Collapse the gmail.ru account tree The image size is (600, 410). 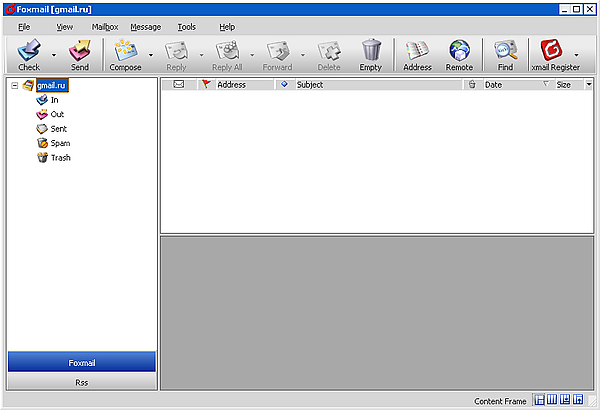pos(15,86)
